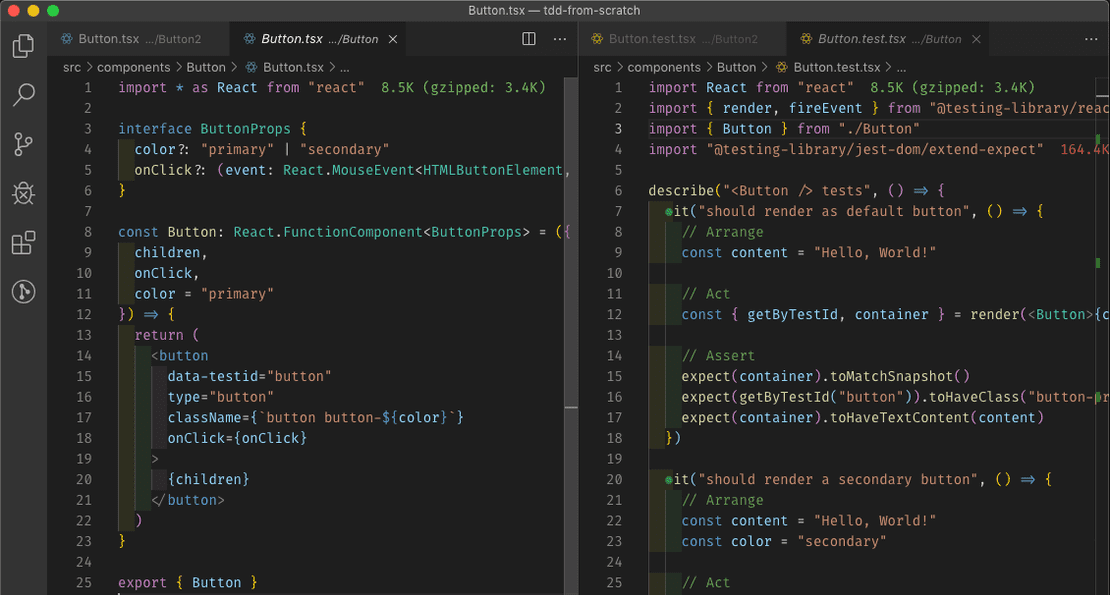This screenshot has height=595, width=1110.
Task: Click 'components' in right editor breadcrumb
Action: tap(664, 68)
